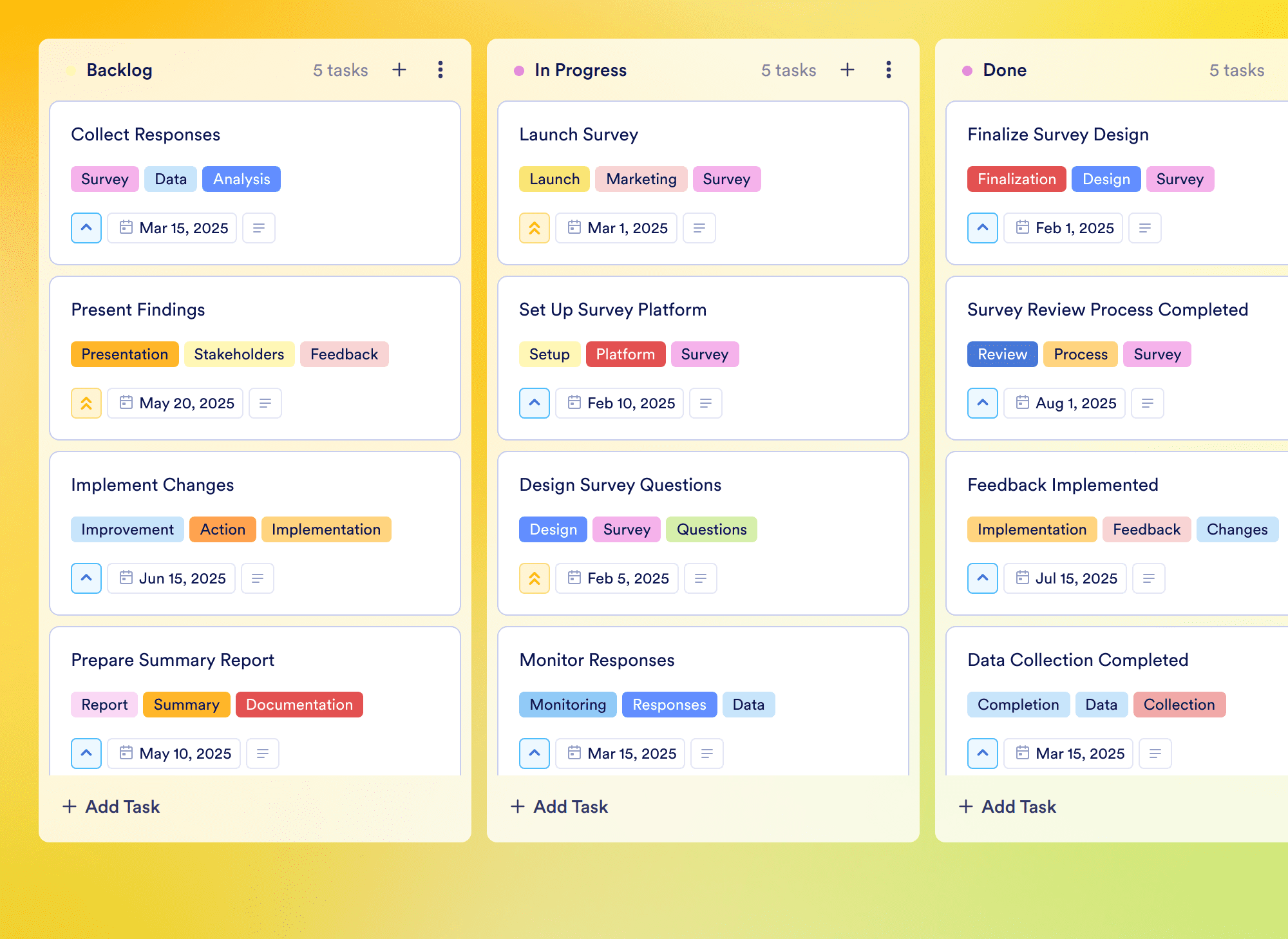This screenshot has height=939, width=1288.
Task: Open priority chevron on Collect Responses card
Action: point(86,228)
